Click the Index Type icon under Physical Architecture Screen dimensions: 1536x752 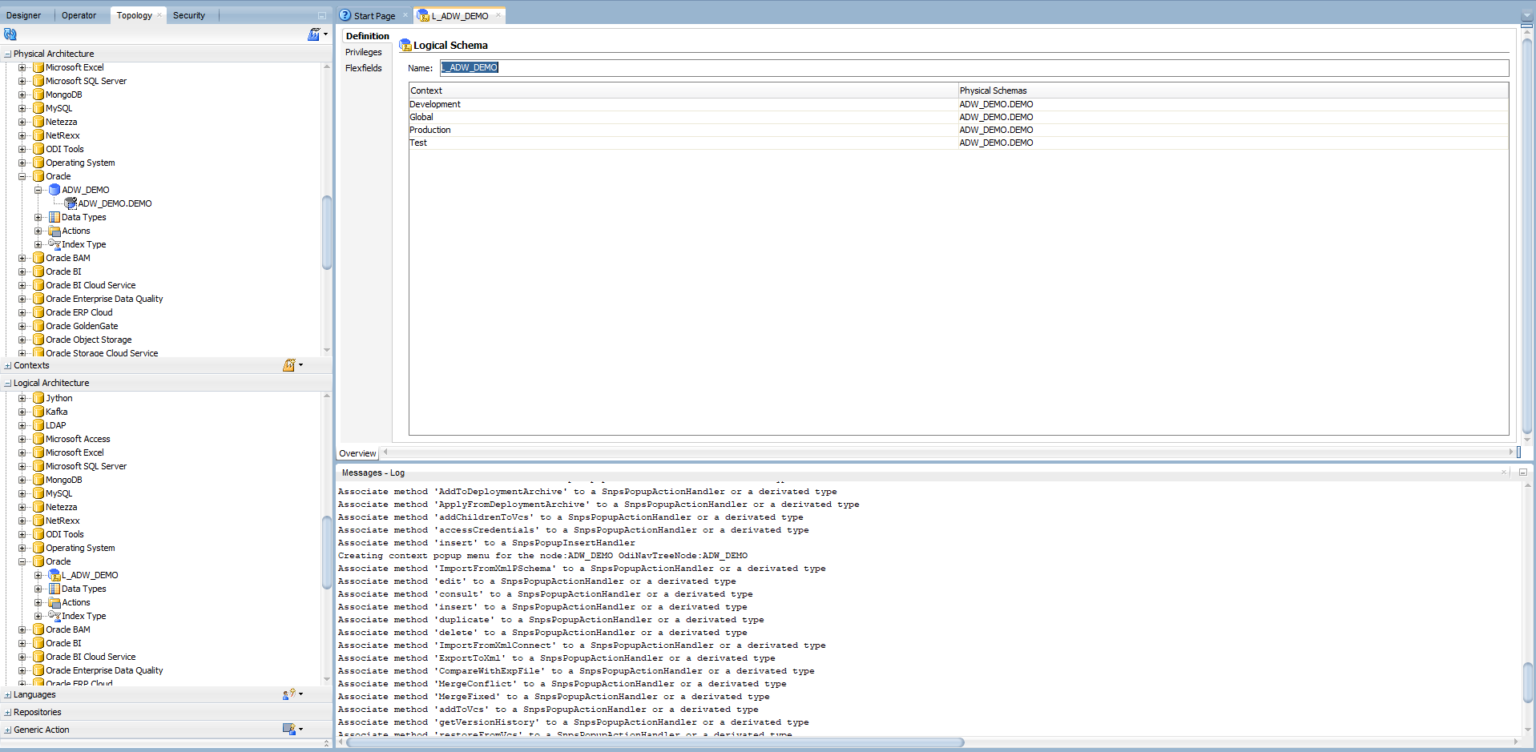click(x=54, y=244)
